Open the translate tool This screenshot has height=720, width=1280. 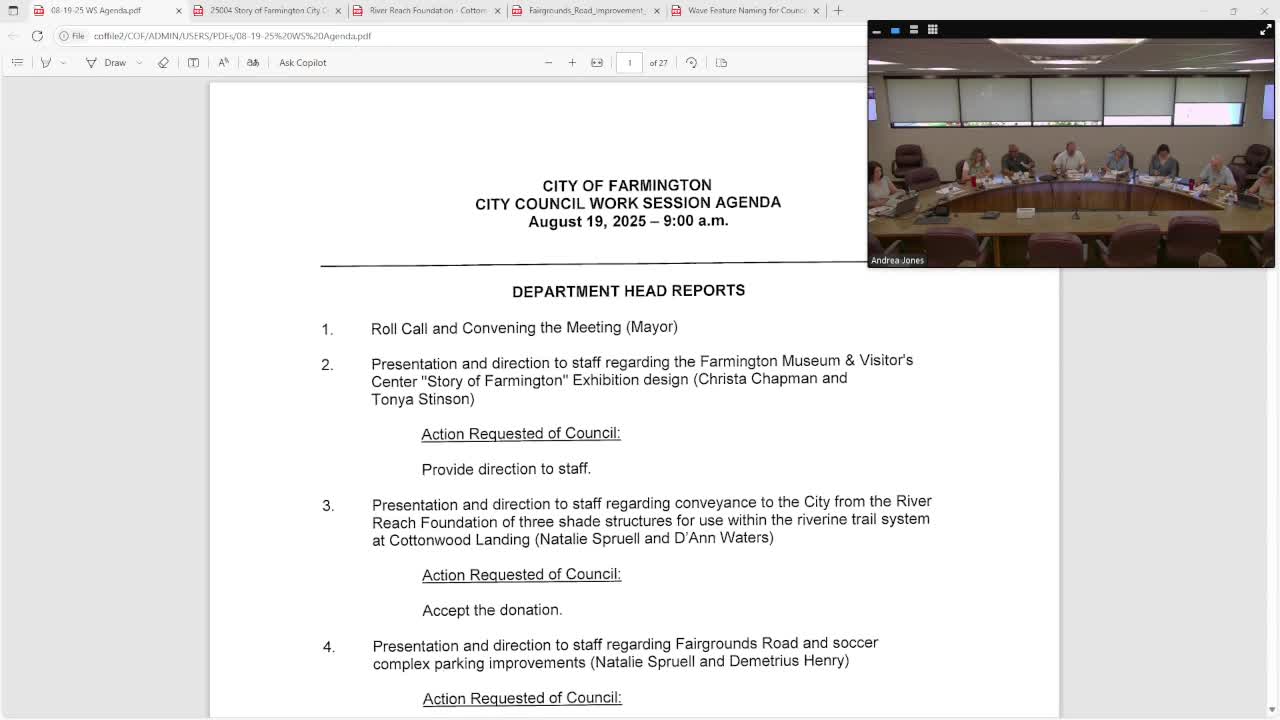pos(253,62)
